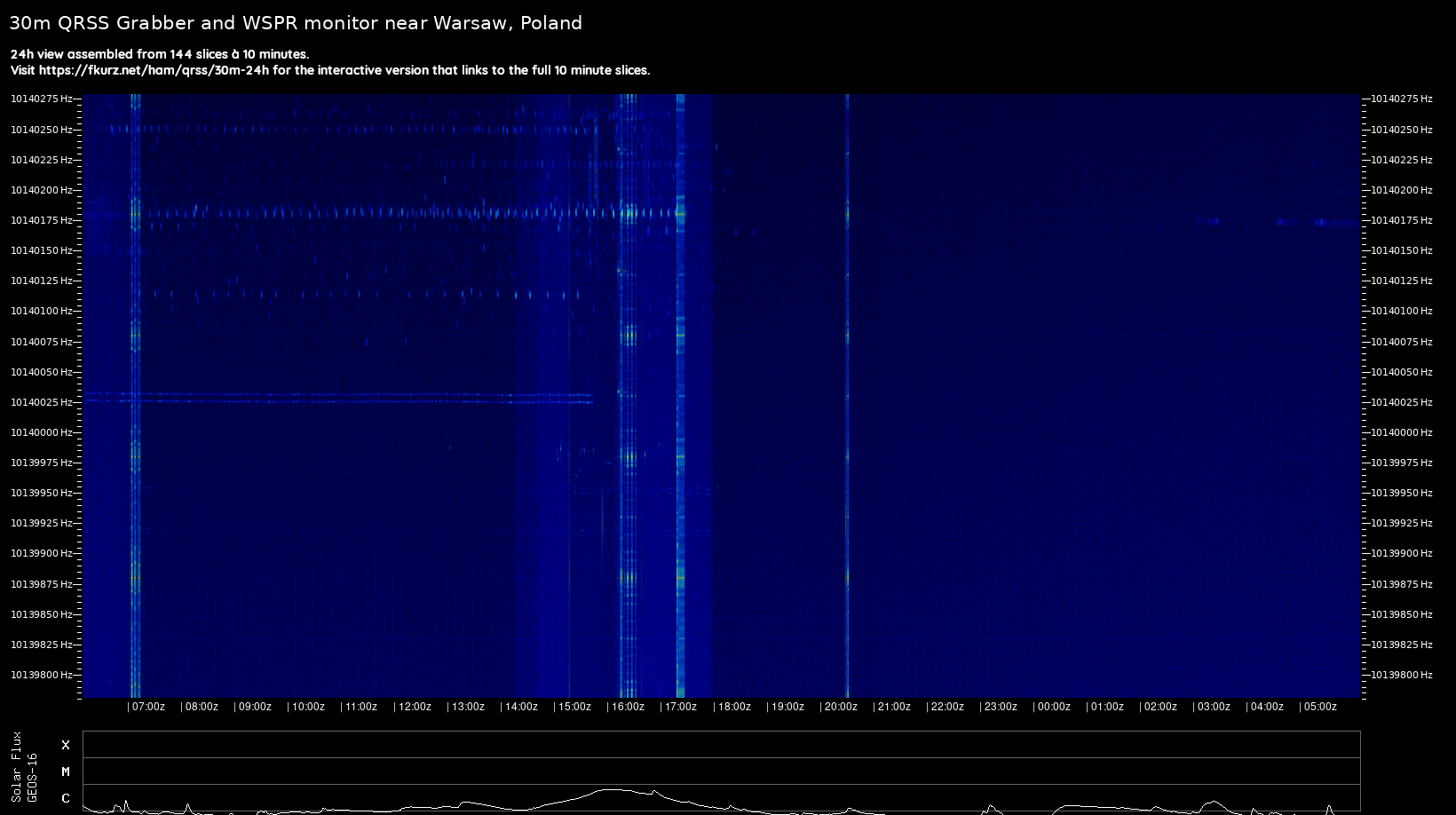Click the 05:00z time marker
1456x815 pixels.
click(x=1319, y=707)
